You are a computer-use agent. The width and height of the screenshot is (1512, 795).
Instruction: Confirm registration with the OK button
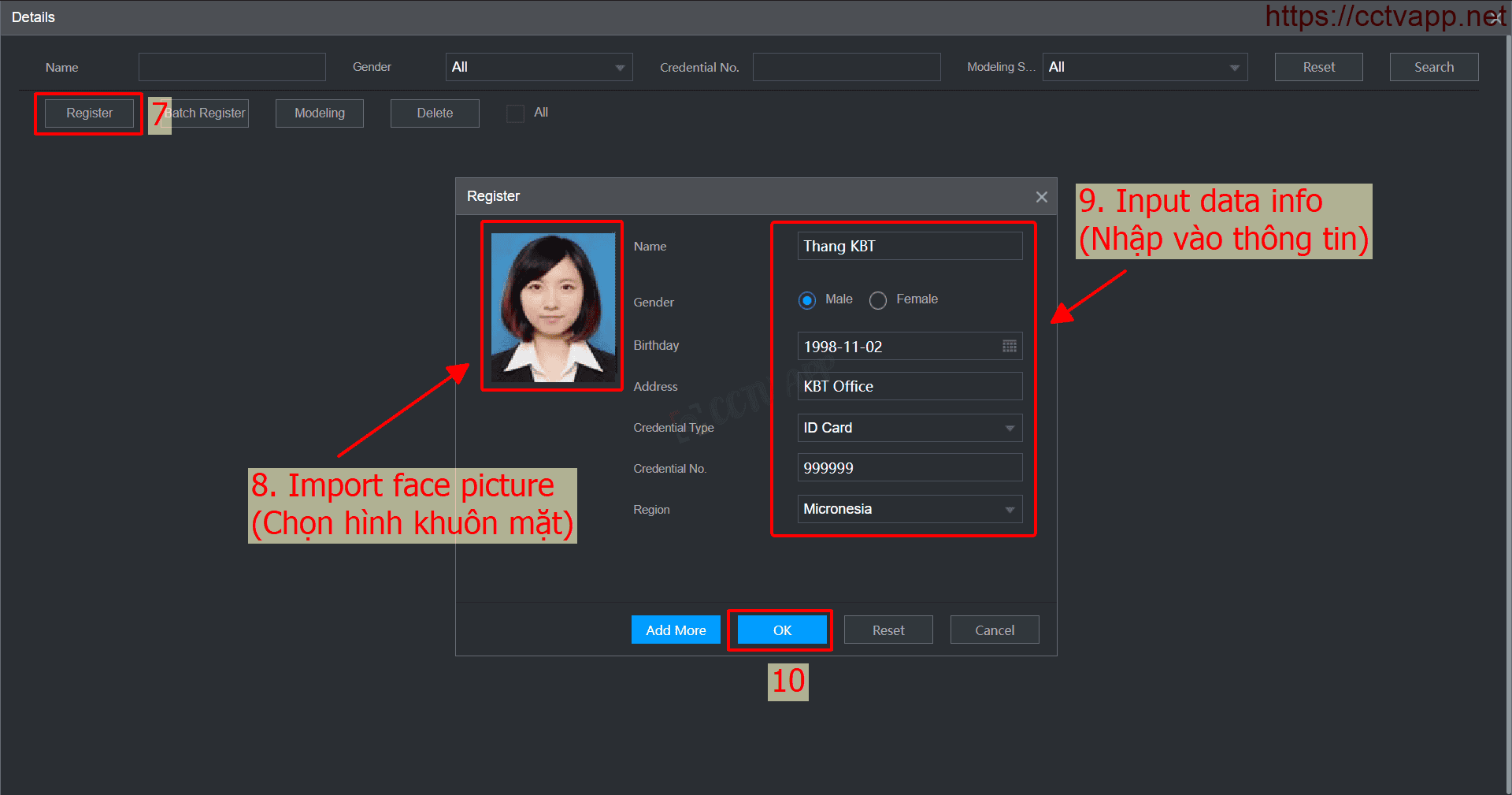(x=781, y=630)
